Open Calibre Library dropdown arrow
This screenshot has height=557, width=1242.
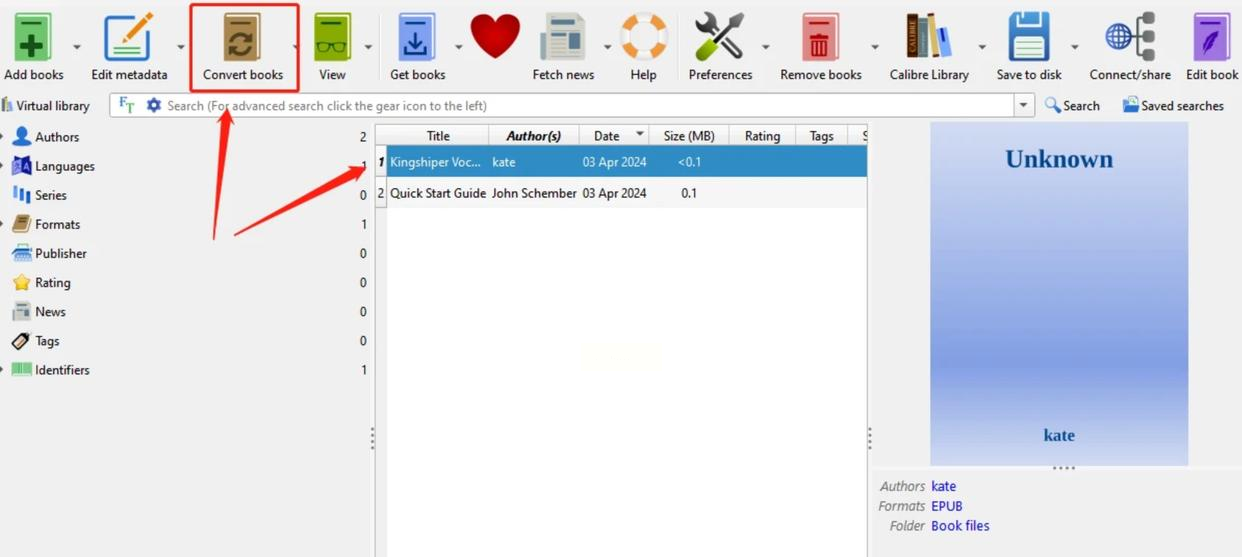point(982,47)
